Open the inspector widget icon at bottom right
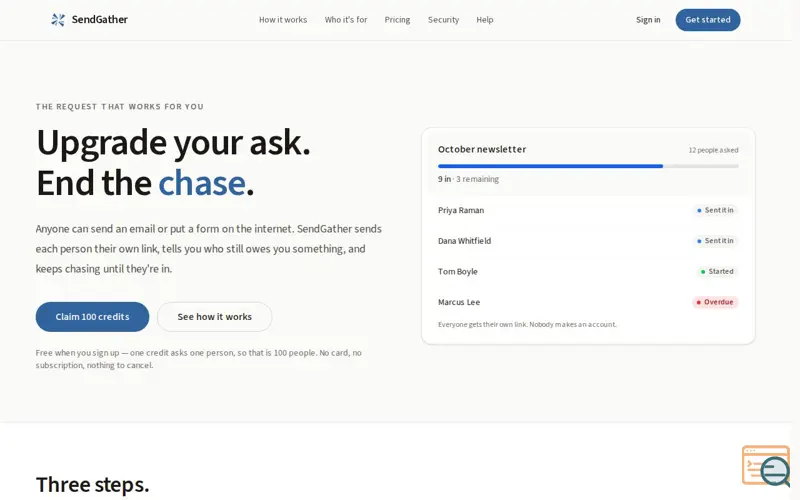This screenshot has height=500, width=800. 766,466
